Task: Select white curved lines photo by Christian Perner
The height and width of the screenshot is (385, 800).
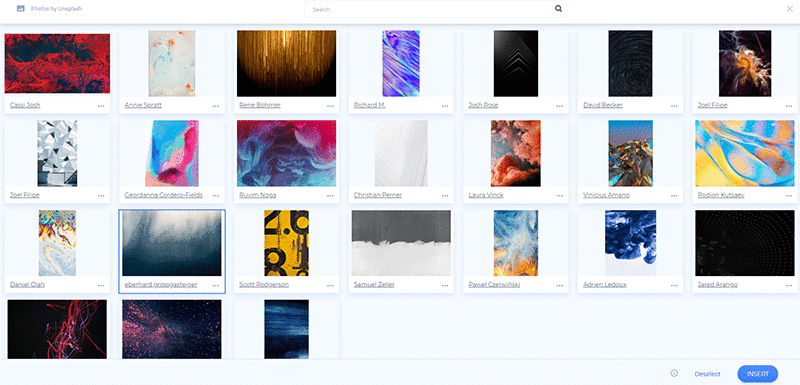Action: click(x=401, y=153)
